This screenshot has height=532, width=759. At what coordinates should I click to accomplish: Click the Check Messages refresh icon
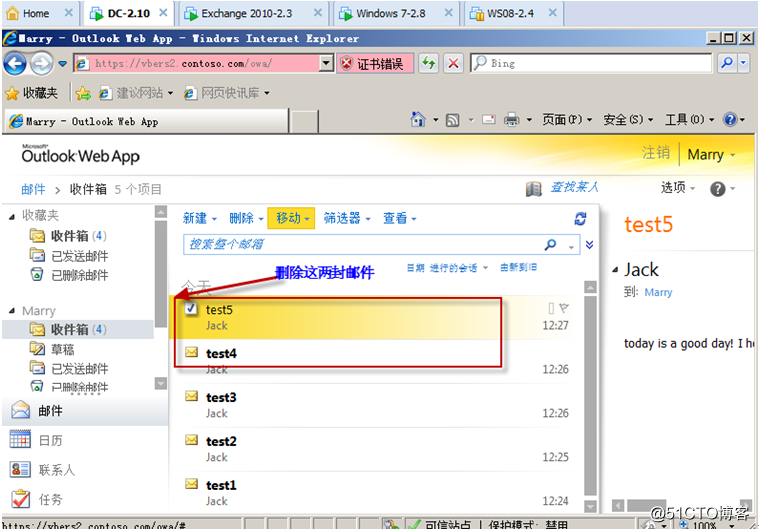click(580, 219)
